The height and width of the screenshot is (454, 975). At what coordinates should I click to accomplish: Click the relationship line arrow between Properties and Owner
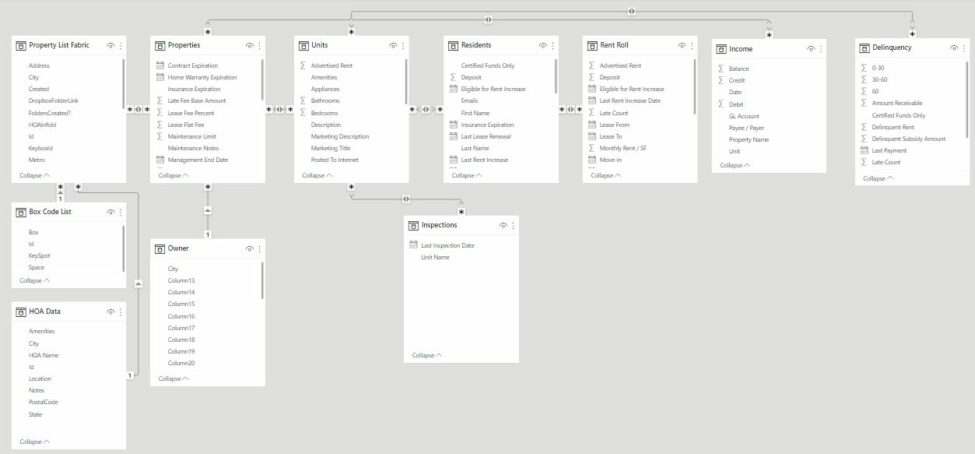point(208,211)
